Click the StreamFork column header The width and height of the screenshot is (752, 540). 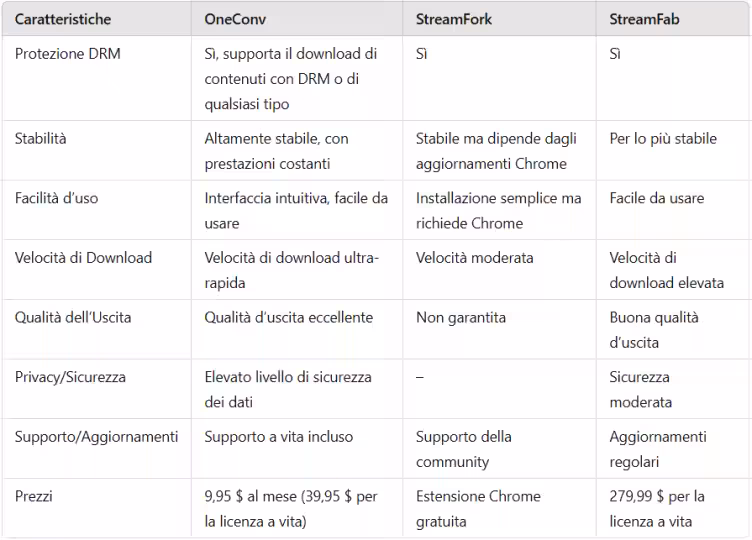point(454,19)
